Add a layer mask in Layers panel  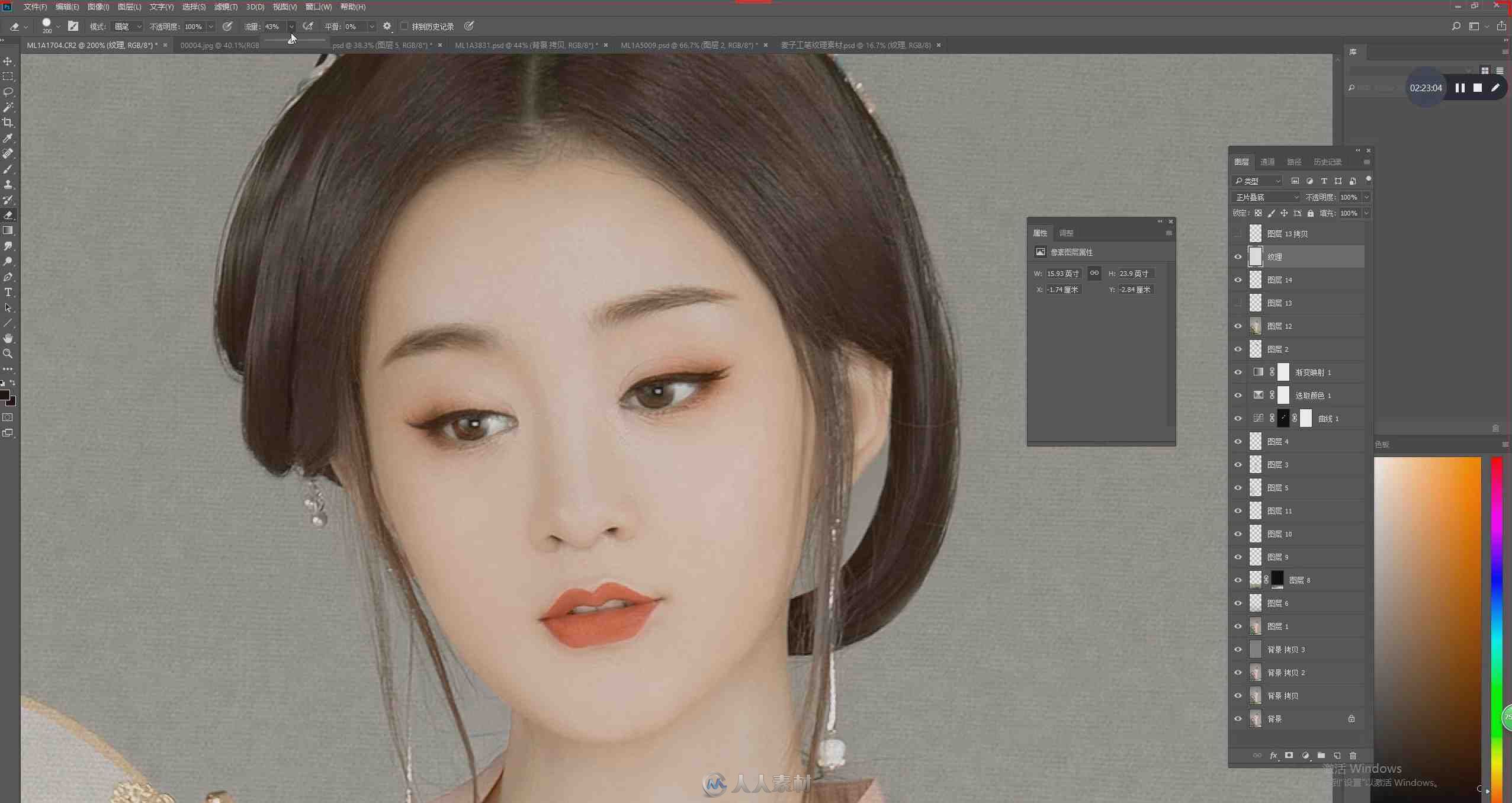(1289, 756)
